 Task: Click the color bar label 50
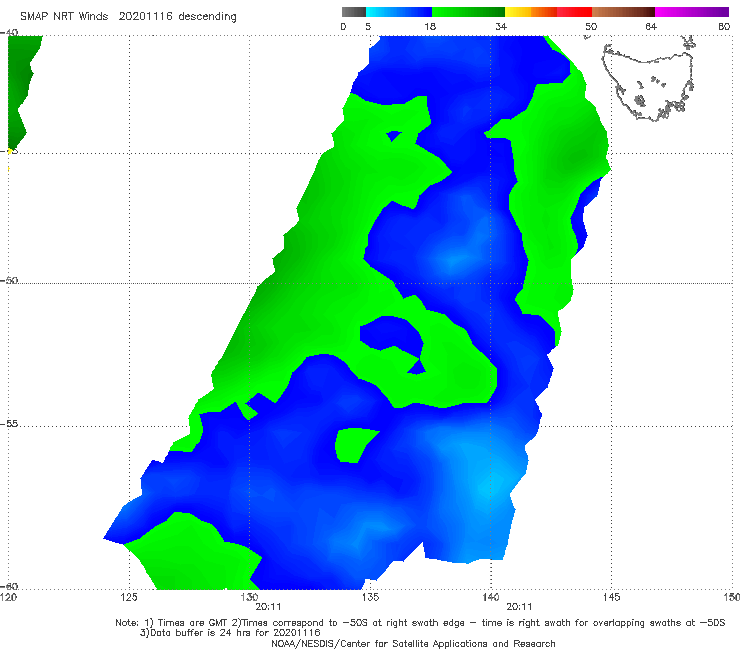coord(591,26)
